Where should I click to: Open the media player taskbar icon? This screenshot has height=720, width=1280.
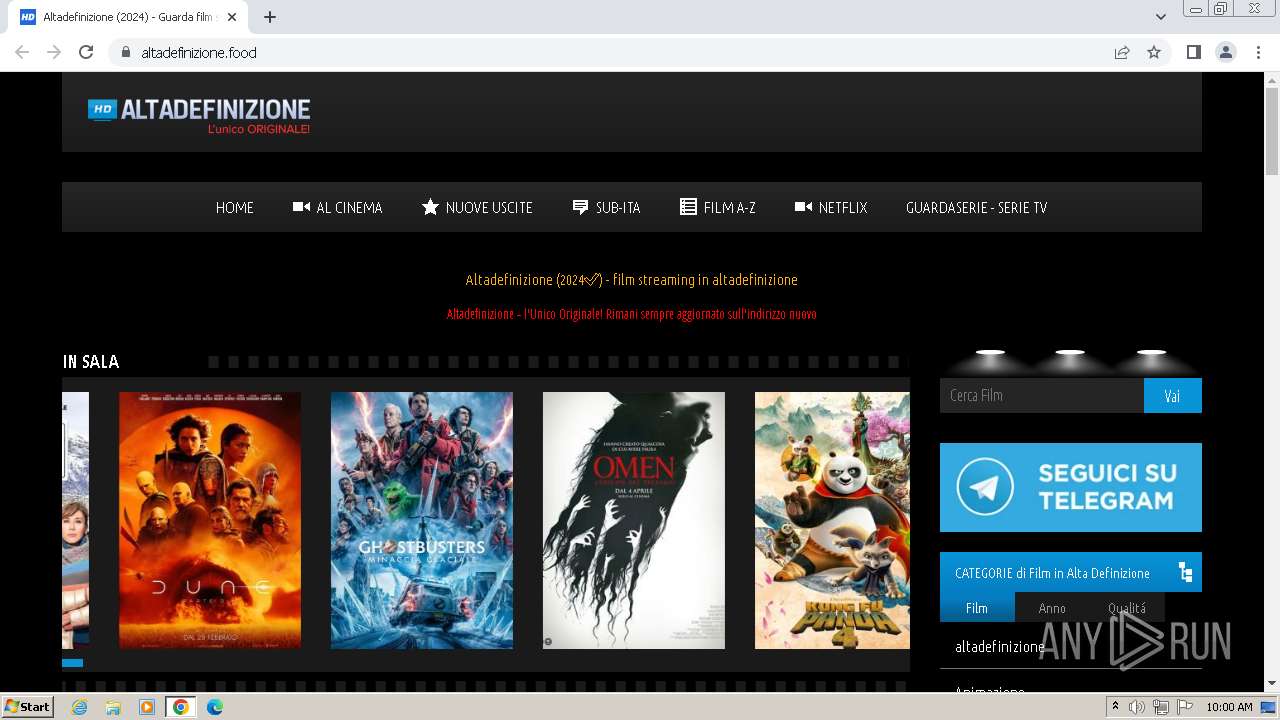(147, 707)
